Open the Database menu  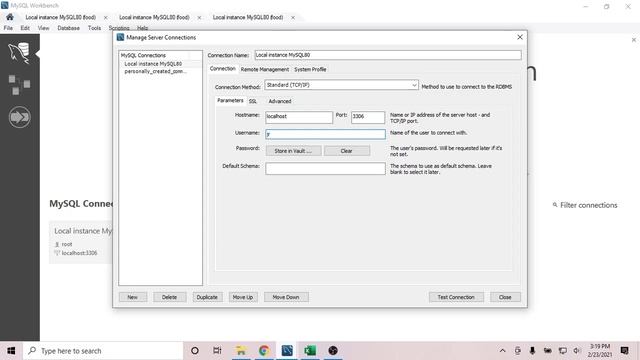pos(69,28)
